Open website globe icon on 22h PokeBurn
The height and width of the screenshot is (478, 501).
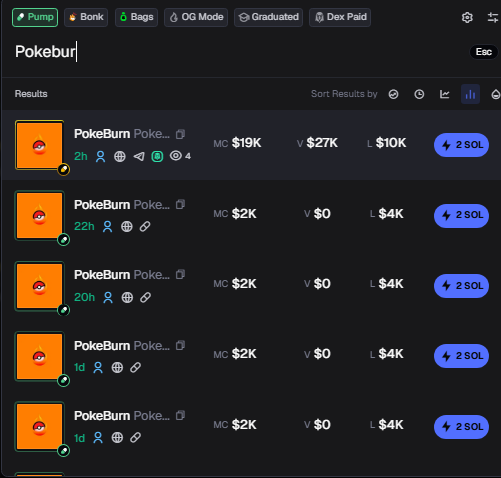127,227
